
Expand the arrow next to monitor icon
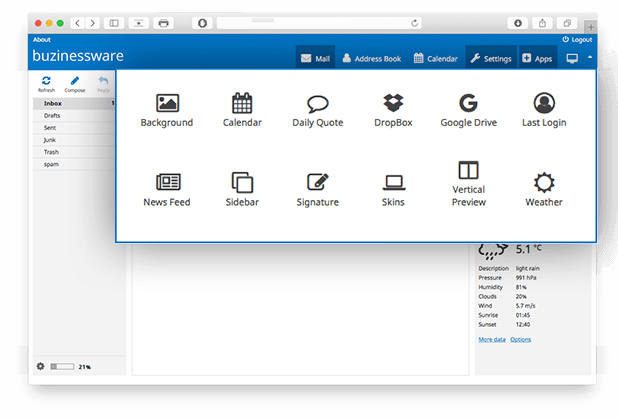pyautogui.click(x=589, y=58)
